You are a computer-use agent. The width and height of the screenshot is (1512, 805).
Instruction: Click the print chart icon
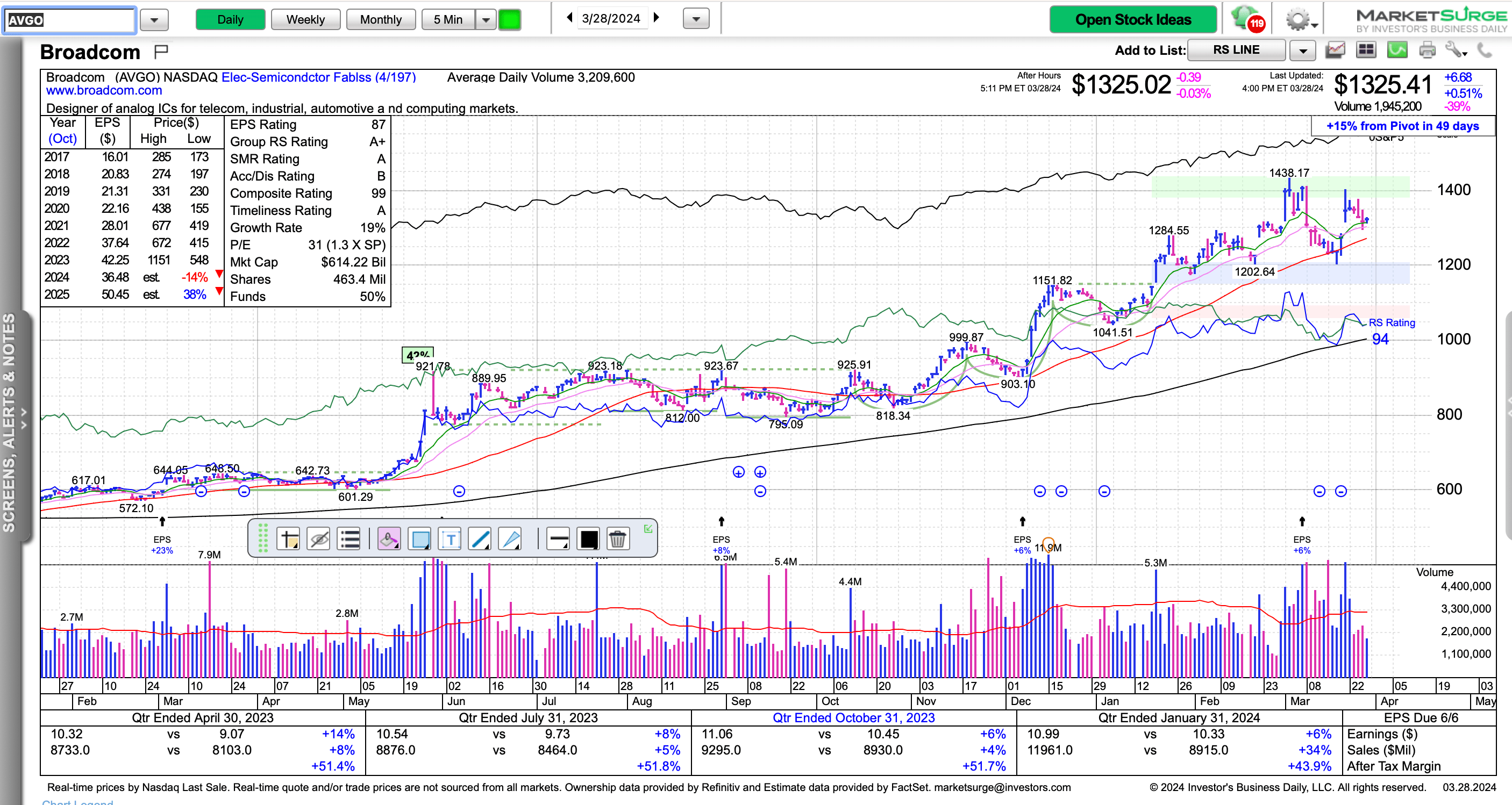click(1427, 51)
